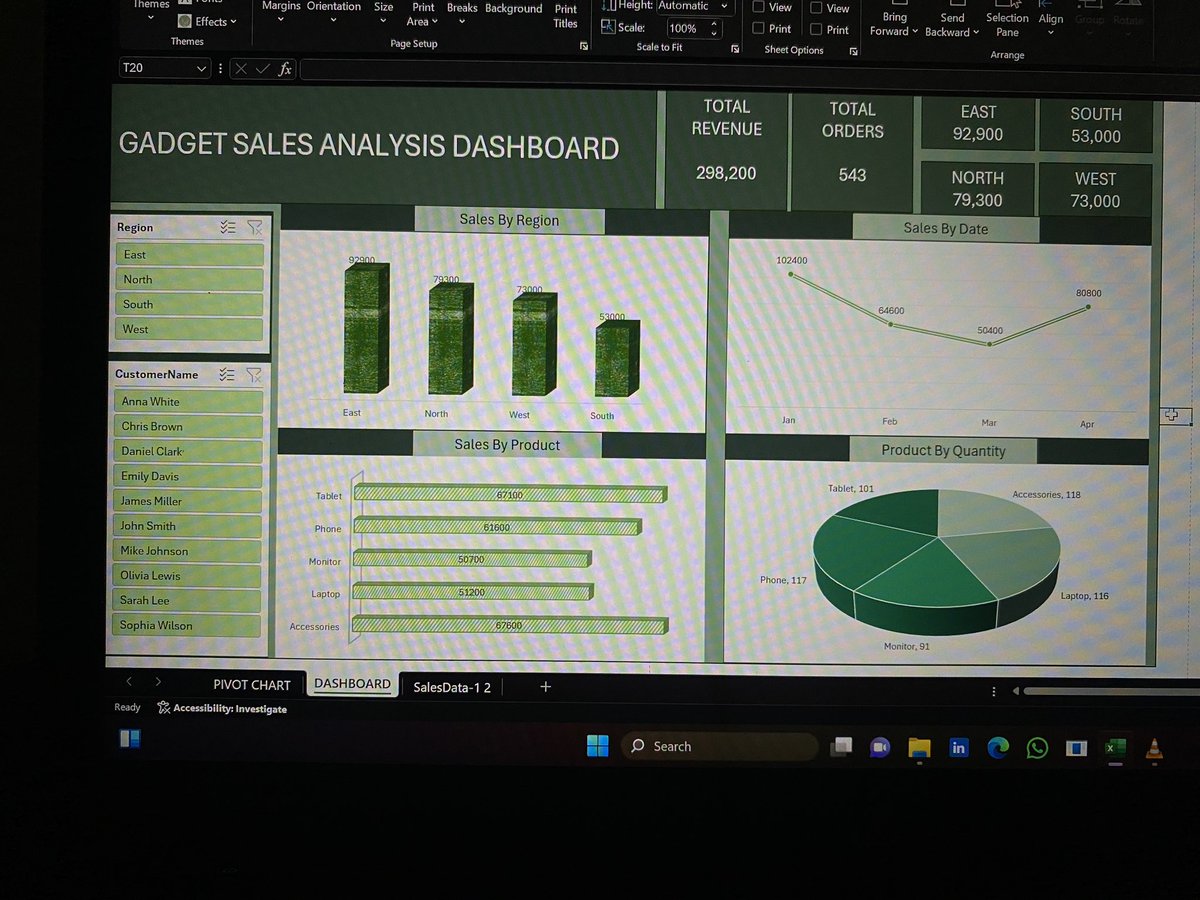Filter by customer Mike Johnson
1200x900 pixels.
coord(187,551)
